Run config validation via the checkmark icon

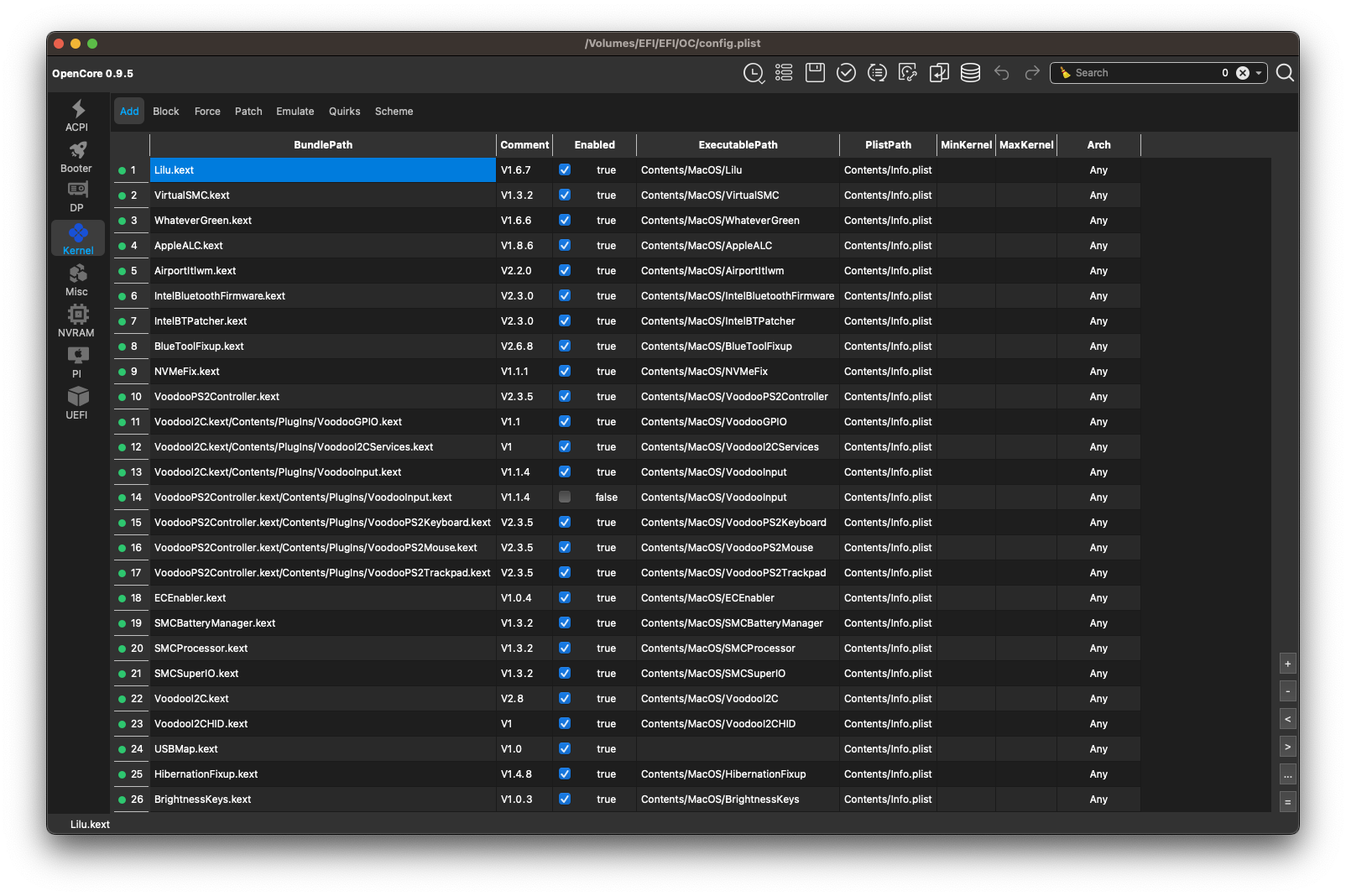(x=846, y=73)
